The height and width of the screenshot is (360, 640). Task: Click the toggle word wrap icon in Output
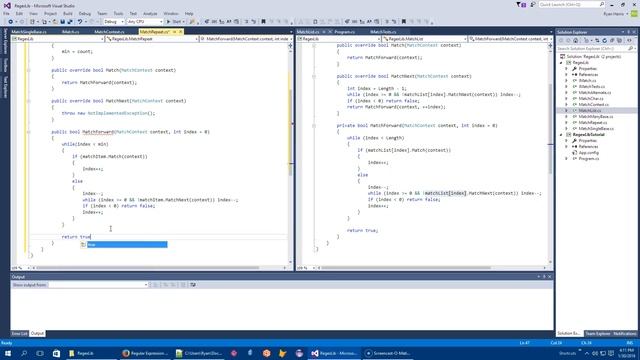coord(193,284)
